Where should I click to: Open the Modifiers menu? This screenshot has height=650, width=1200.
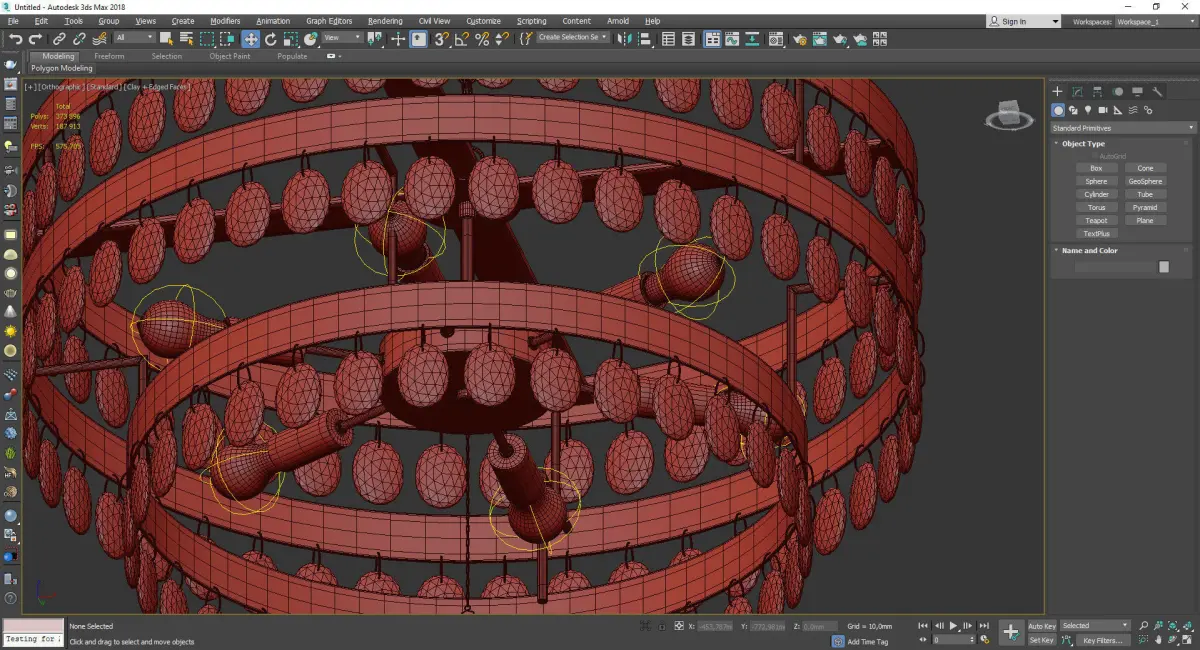pyautogui.click(x=225, y=21)
